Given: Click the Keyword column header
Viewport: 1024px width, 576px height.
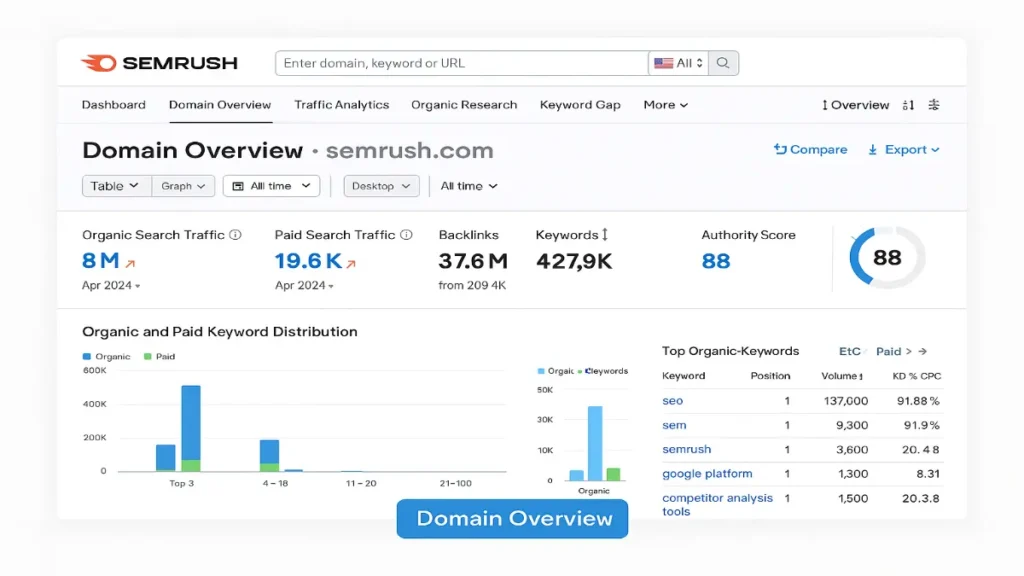Looking at the screenshot, I should 683,376.
